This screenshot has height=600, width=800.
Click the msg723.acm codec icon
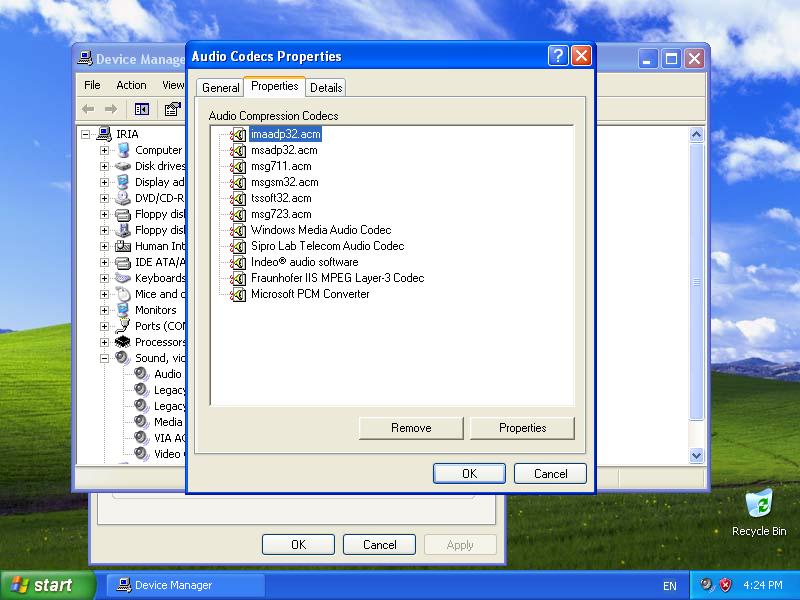click(x=238, y=214)
